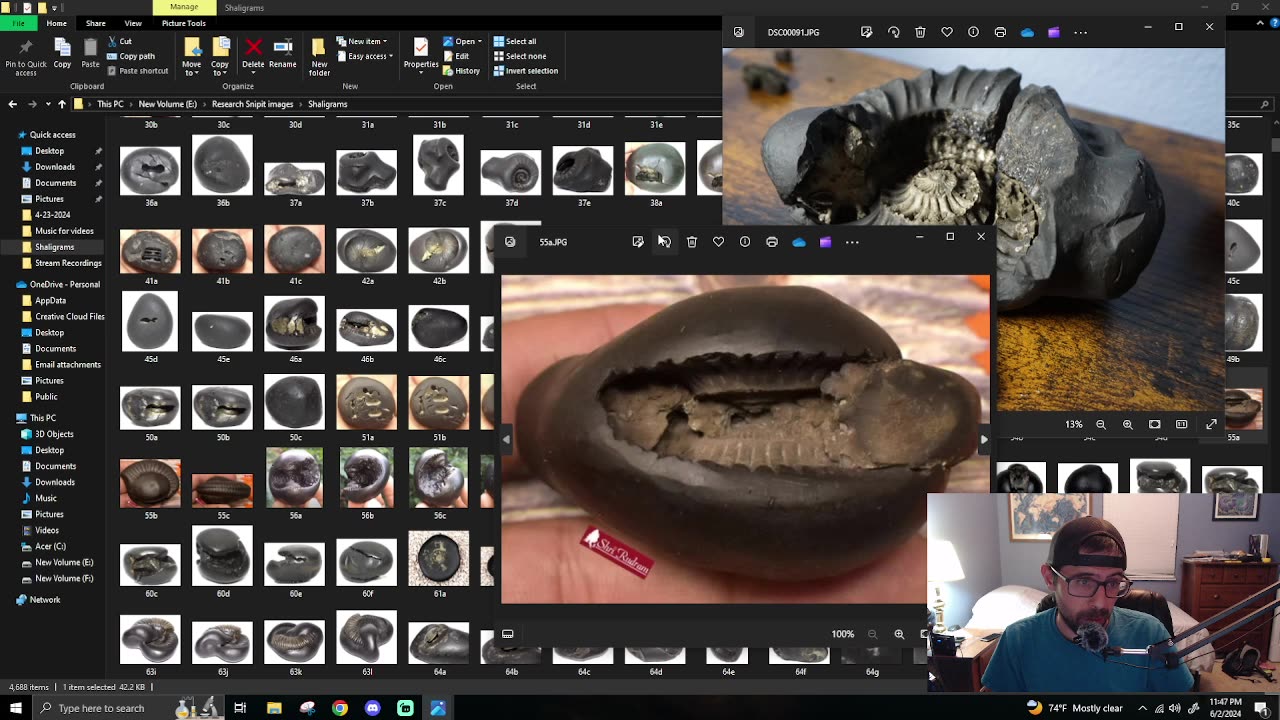This screenshot has height=720, width=1280.
Task: Rotate the DSC00091.JPG image
Action: click(x=894, y=32)
